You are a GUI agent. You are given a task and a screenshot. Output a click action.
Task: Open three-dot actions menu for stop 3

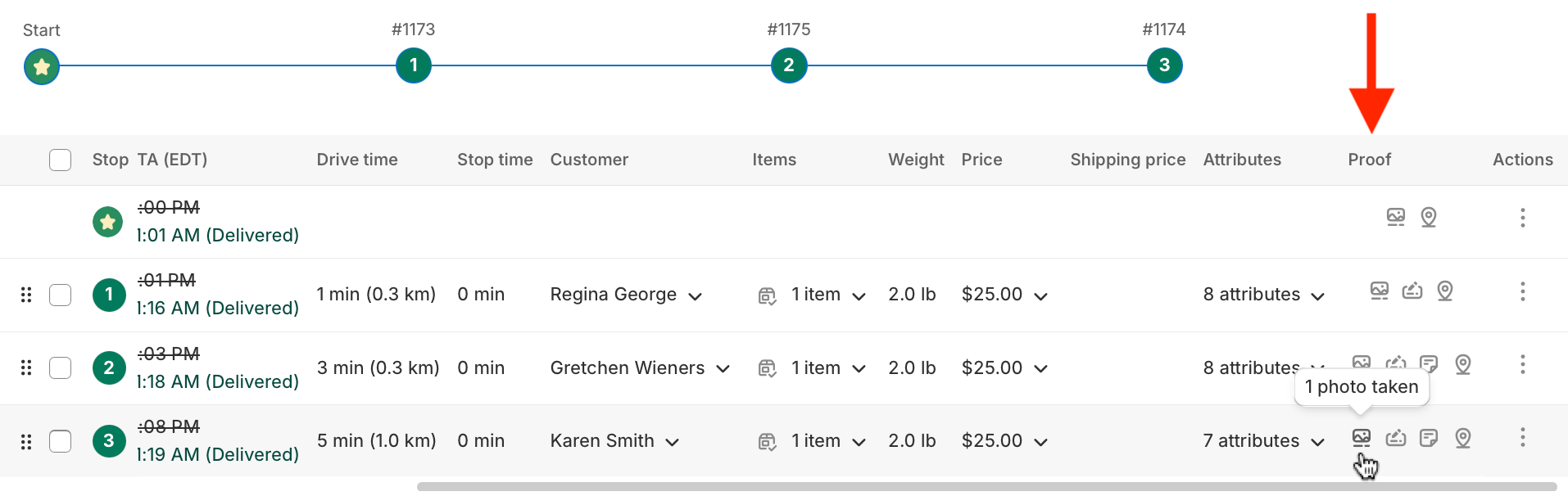point(1522,437)
